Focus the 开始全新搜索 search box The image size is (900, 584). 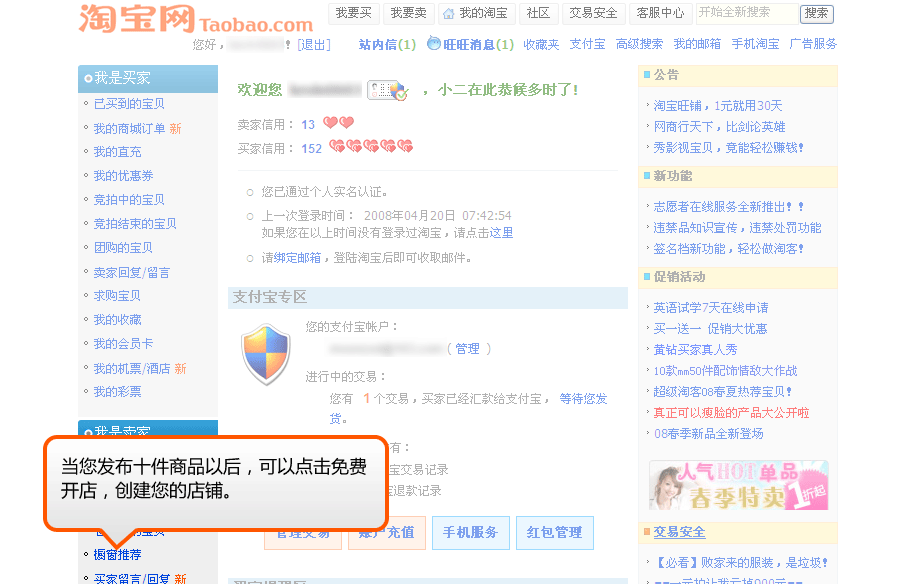[x=747, y=13]
